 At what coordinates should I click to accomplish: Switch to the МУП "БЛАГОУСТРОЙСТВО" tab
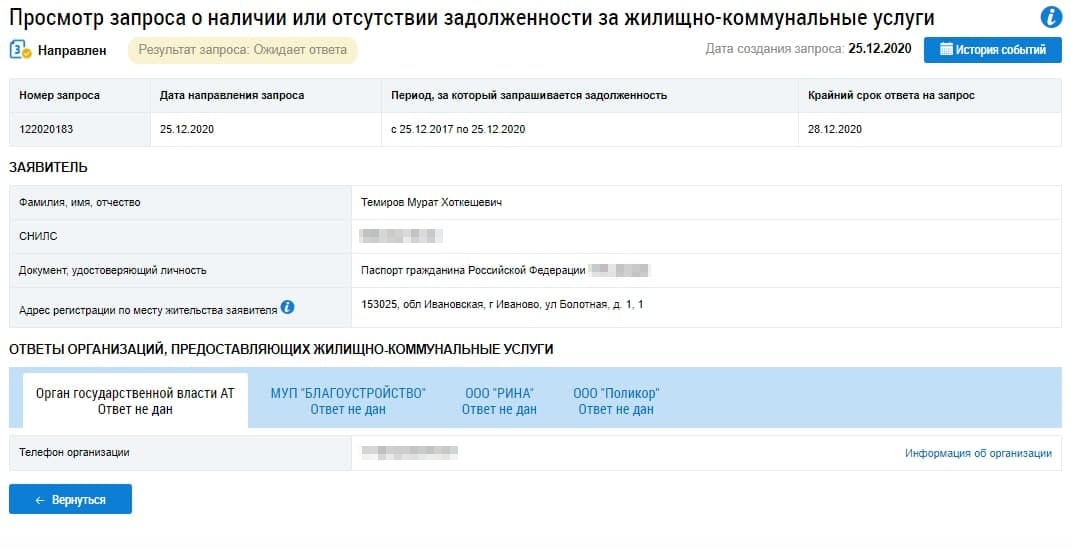click(348, 401)
